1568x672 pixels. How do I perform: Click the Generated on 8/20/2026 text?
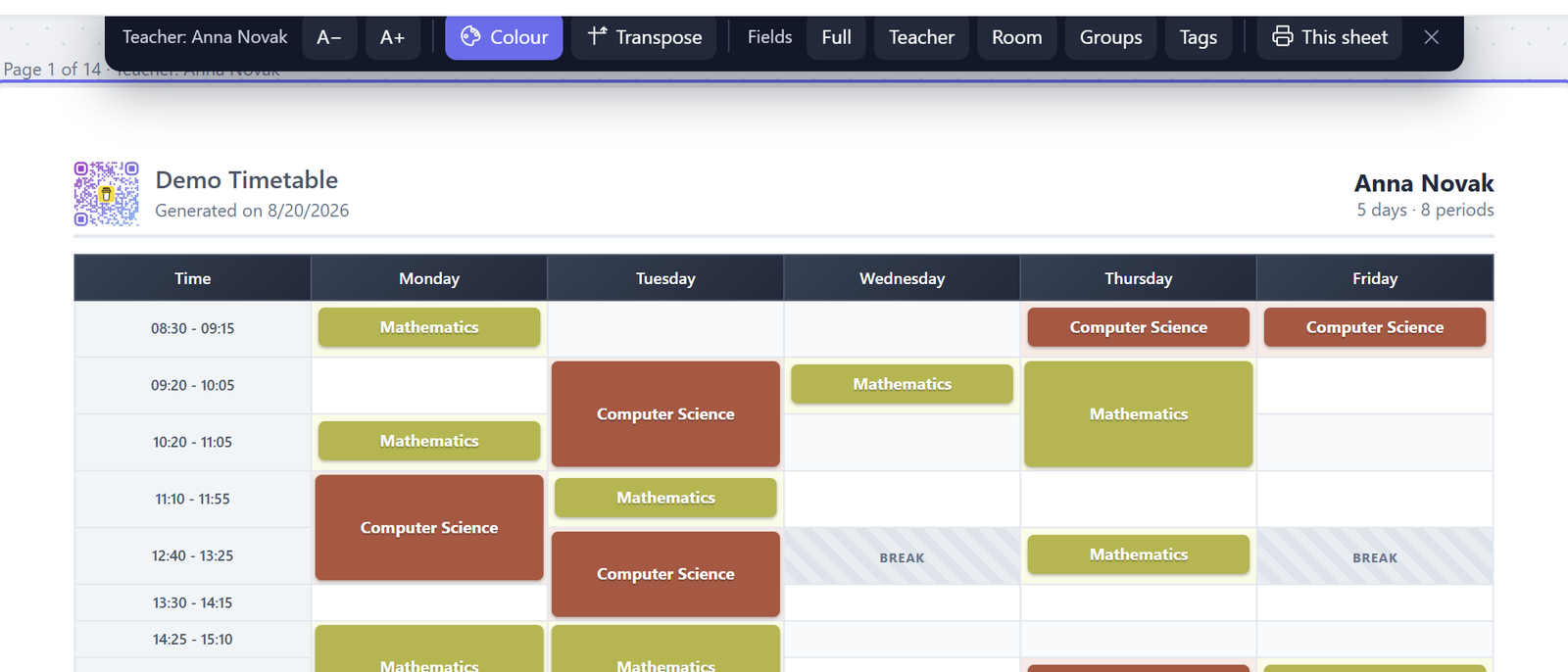click(x=252, y=211)
